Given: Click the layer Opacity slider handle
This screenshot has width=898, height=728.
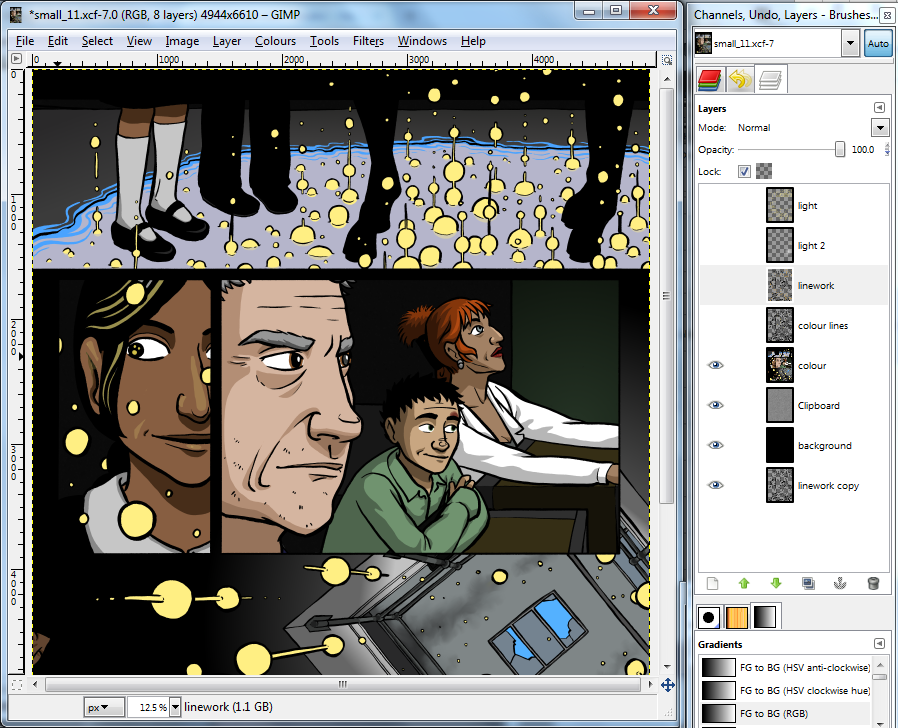Looking at the screenshot, I should click(840, 149).
